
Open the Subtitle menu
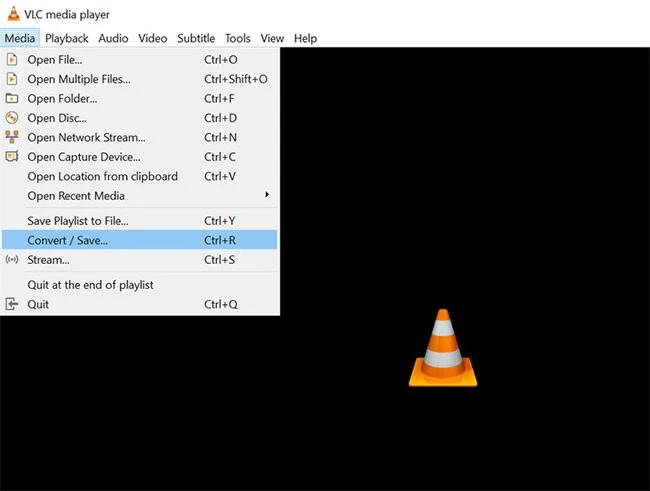click(x=196, y=38)
